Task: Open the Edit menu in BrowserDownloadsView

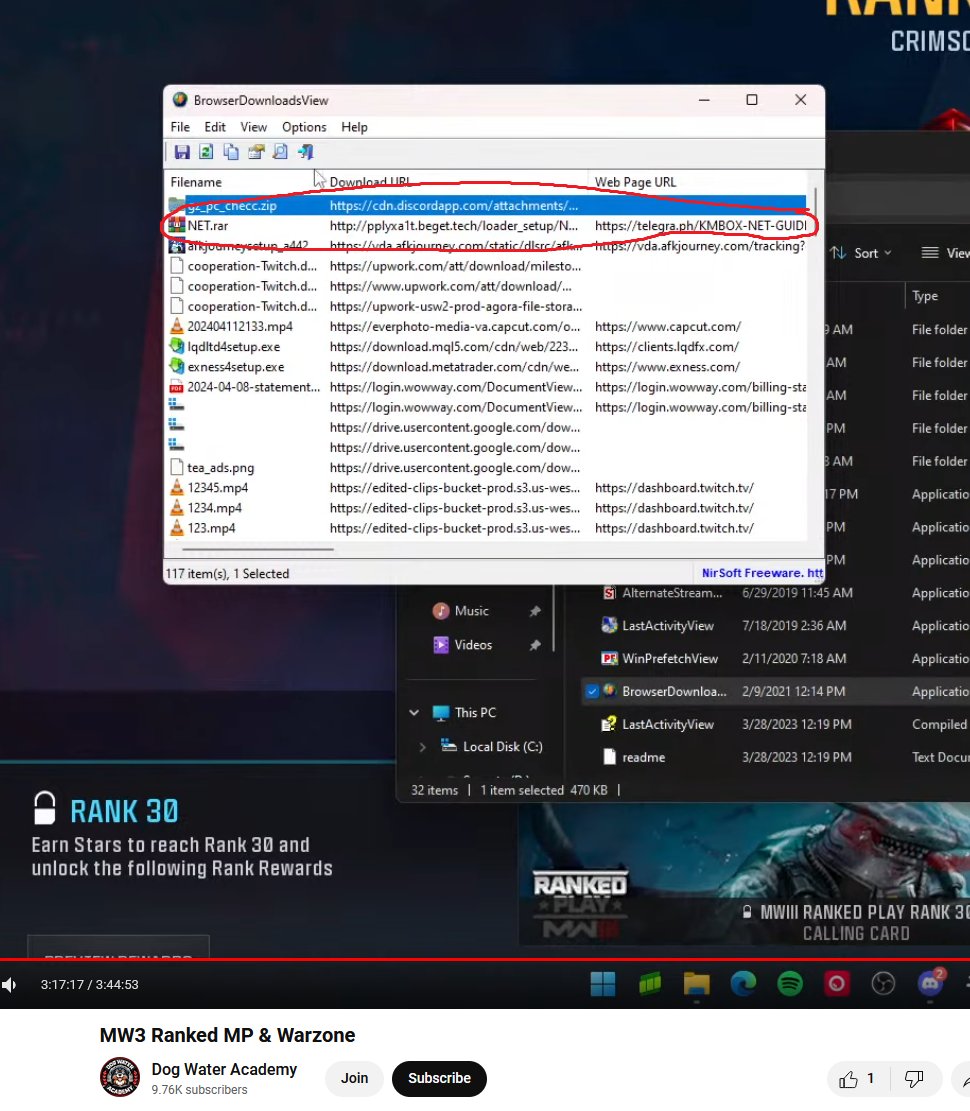Action: (x=215, y=127)
